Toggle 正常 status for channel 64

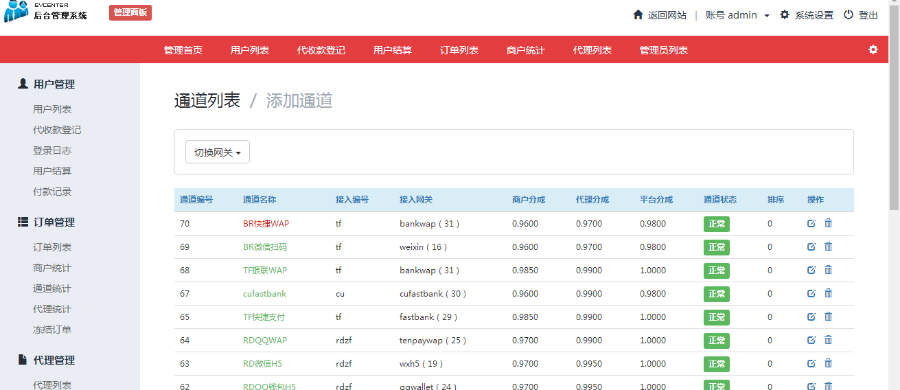tap(716, 341)
